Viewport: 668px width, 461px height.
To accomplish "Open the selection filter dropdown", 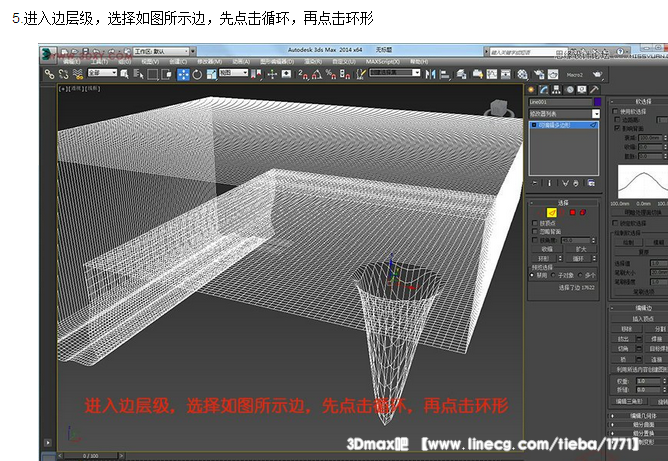I will coord(102,73).
